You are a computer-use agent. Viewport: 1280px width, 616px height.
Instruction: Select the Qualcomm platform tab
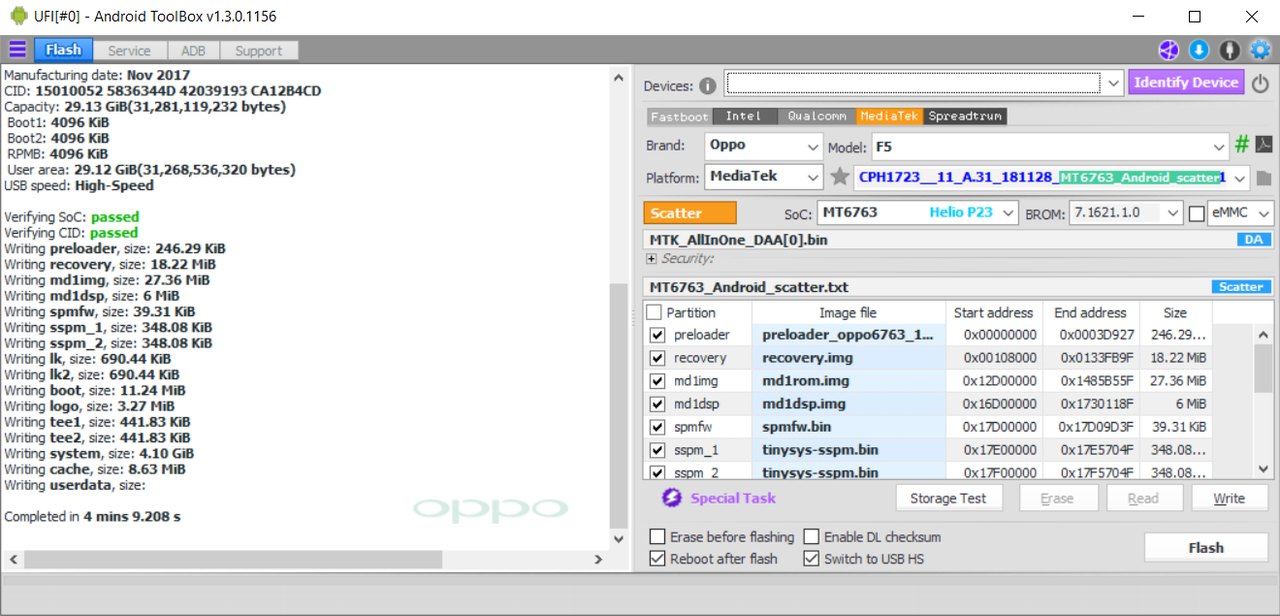tap(816, 116)
